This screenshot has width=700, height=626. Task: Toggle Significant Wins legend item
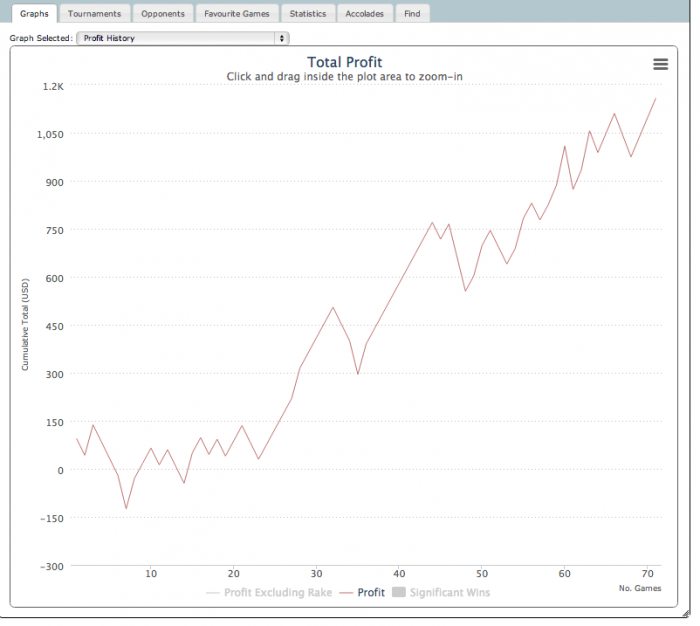point(441,593)
